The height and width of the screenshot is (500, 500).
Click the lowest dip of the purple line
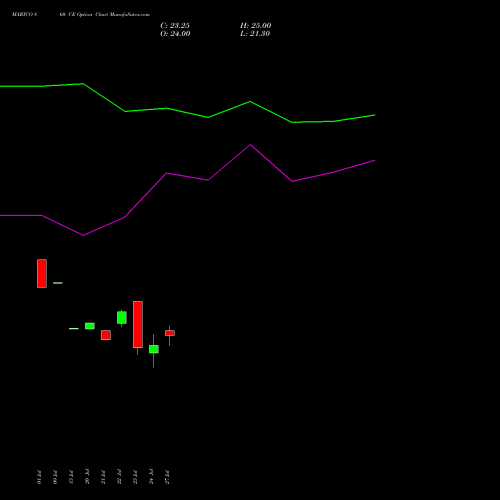tap(83, 235)
